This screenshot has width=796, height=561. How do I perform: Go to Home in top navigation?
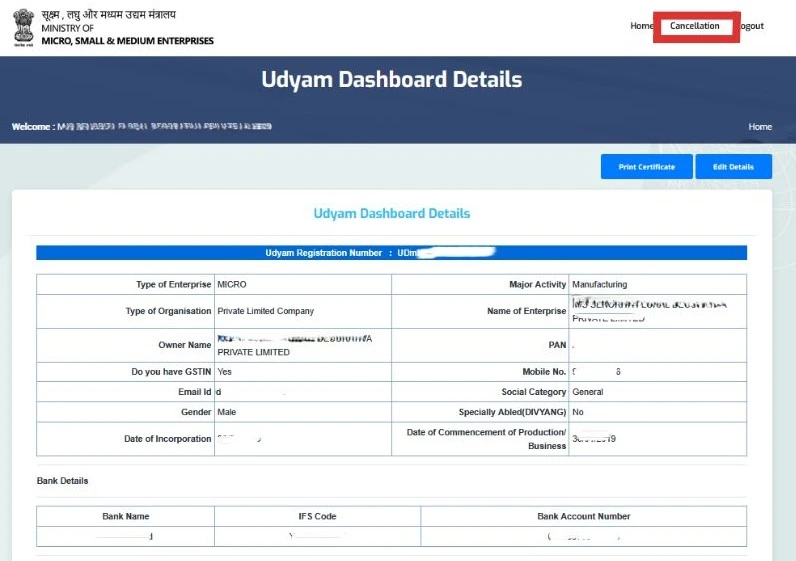tap(641, 26)
